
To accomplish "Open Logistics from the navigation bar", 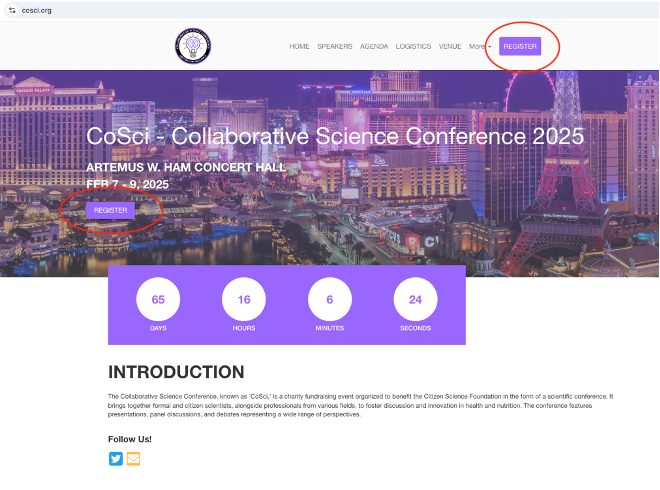I will pyautogui.click(x=413, y=46).
